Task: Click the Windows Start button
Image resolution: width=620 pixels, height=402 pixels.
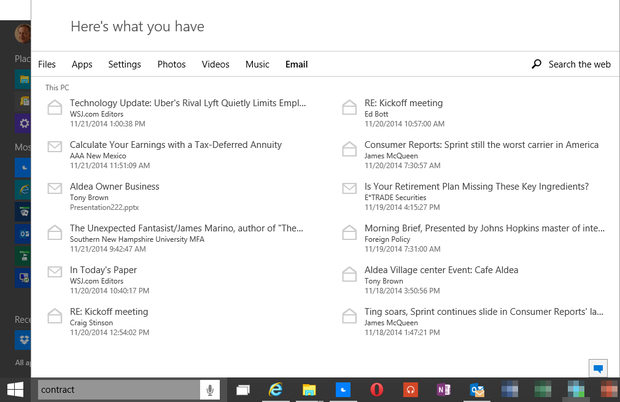Action: click(x=16, y=389)
